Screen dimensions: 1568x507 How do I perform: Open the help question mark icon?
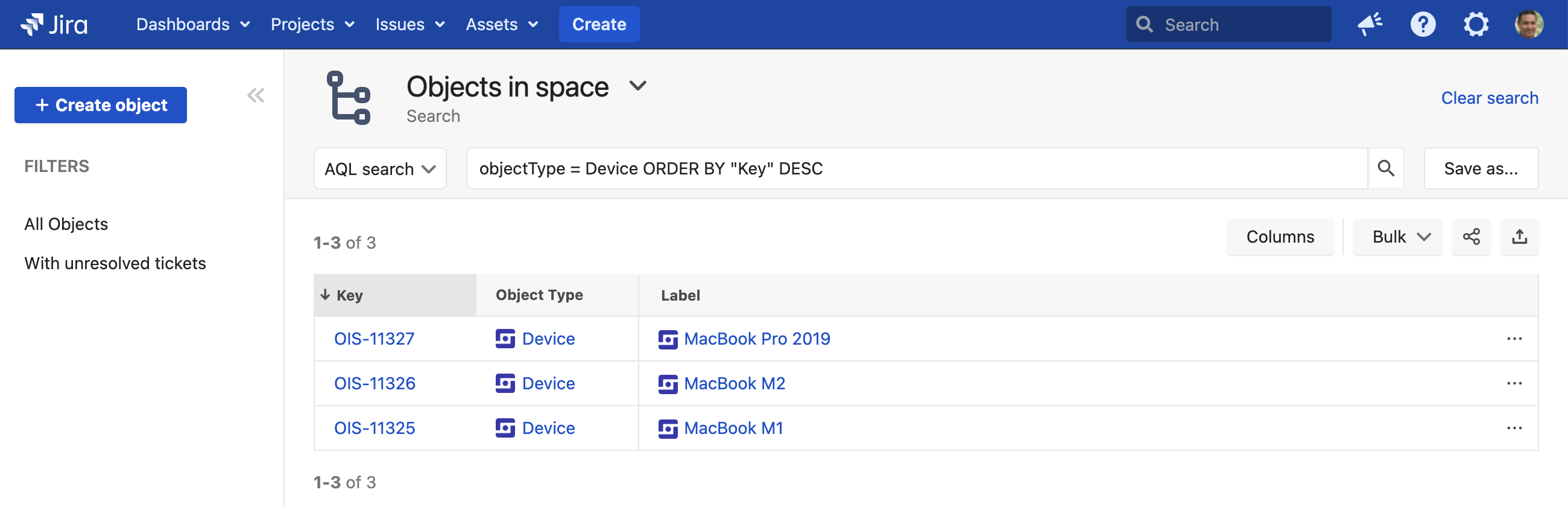(x=1423, y=24)
